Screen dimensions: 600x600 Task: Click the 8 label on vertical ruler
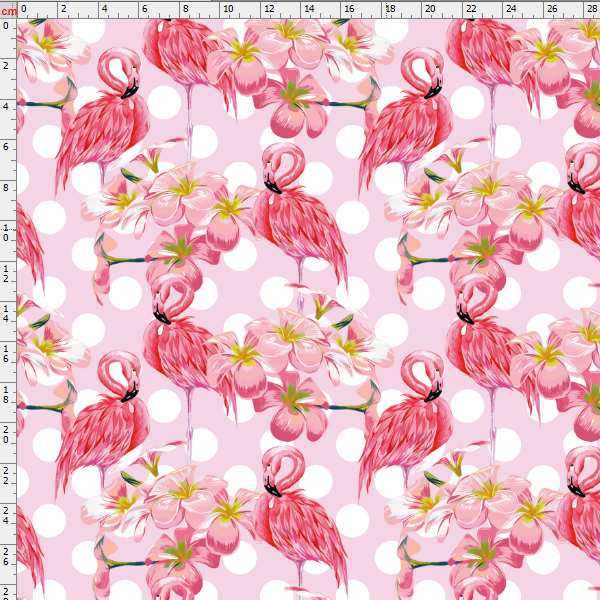point(6,188)
